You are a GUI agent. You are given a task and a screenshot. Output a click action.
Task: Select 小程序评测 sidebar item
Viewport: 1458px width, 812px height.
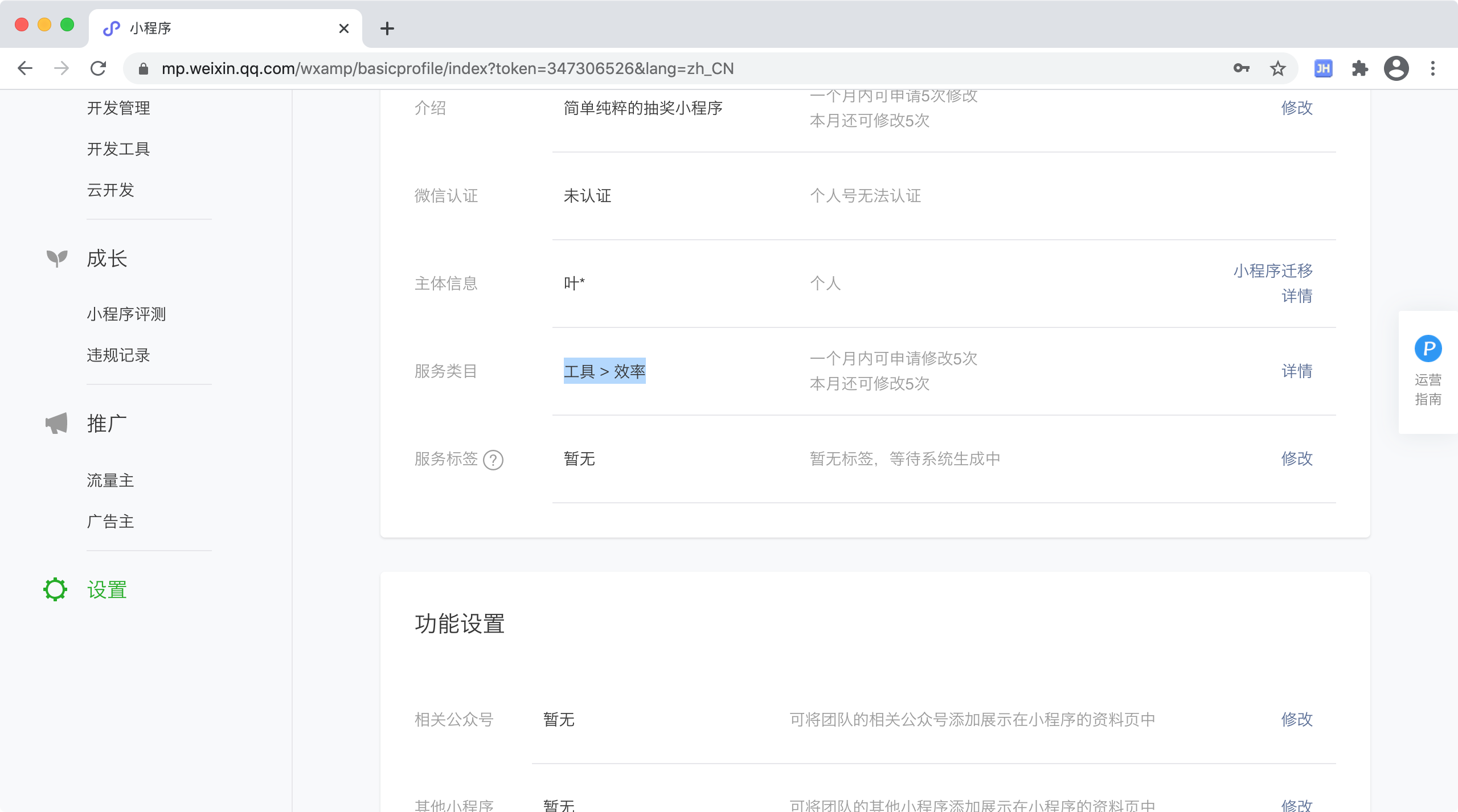pyautogui.click(x=126, y=314)
